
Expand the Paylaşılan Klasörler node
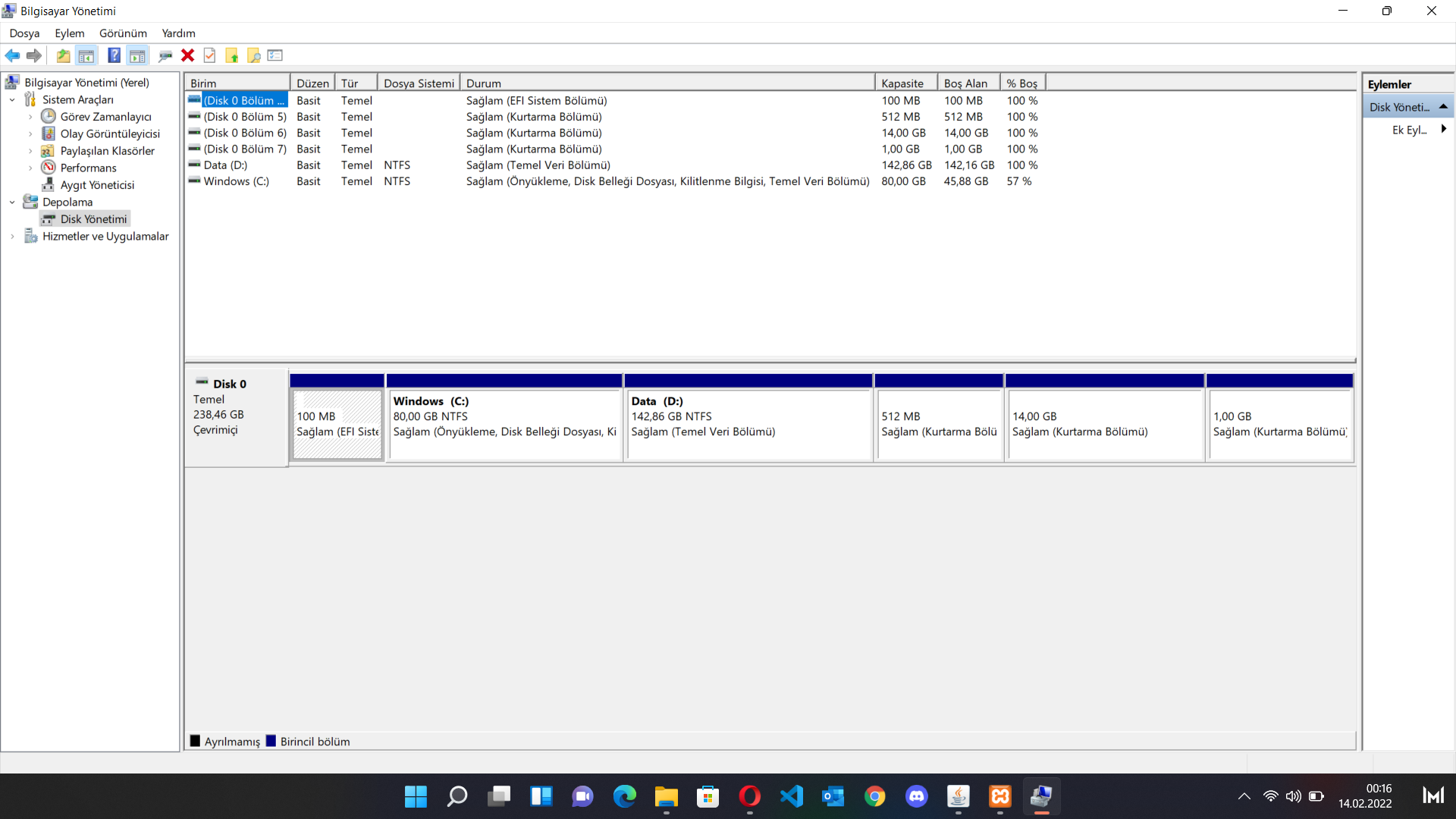click(x=30, y=151)
